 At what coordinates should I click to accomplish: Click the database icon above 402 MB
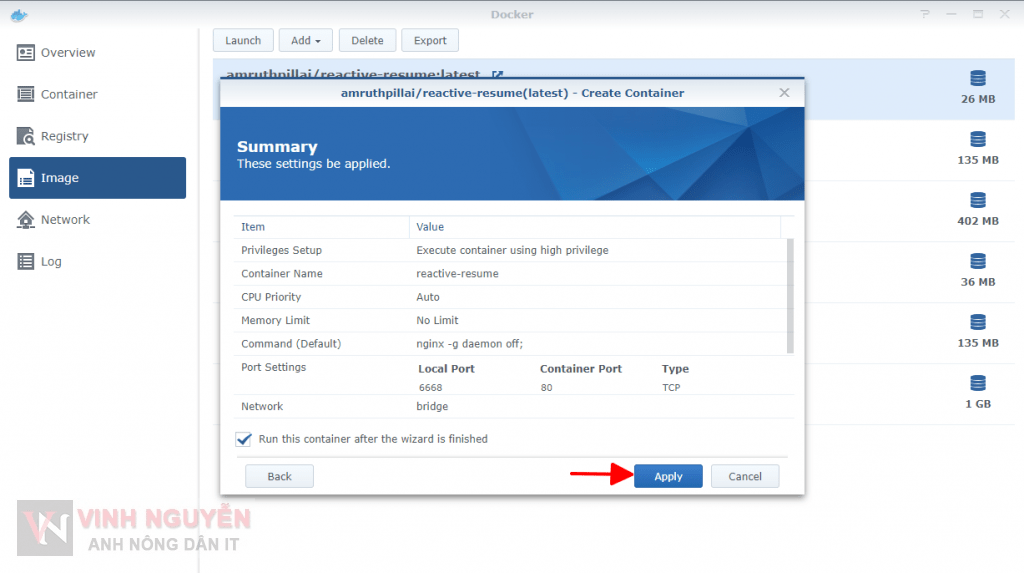(x=977, y=201)
